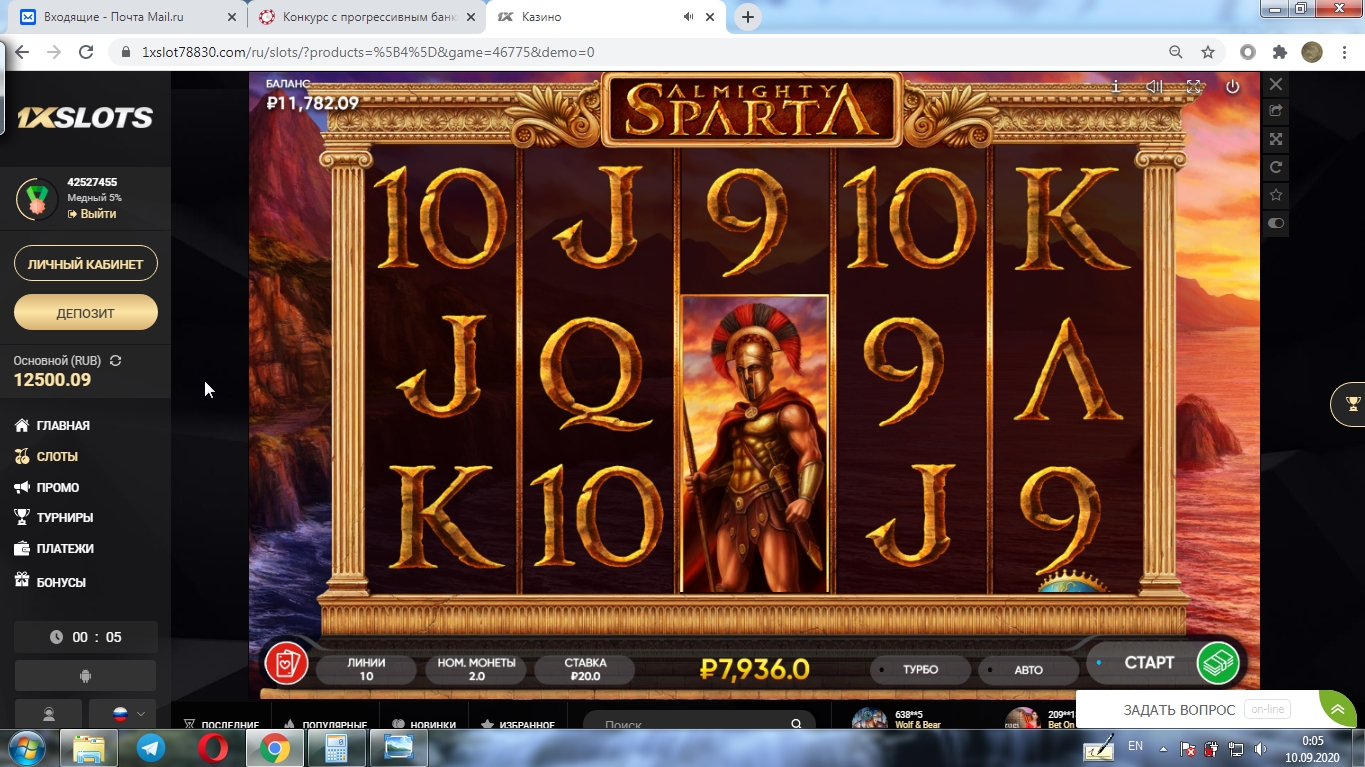Click the address bar URL
Viewport: 1365px width, 767px height.
pyautogui.click(x=368, y=52)
